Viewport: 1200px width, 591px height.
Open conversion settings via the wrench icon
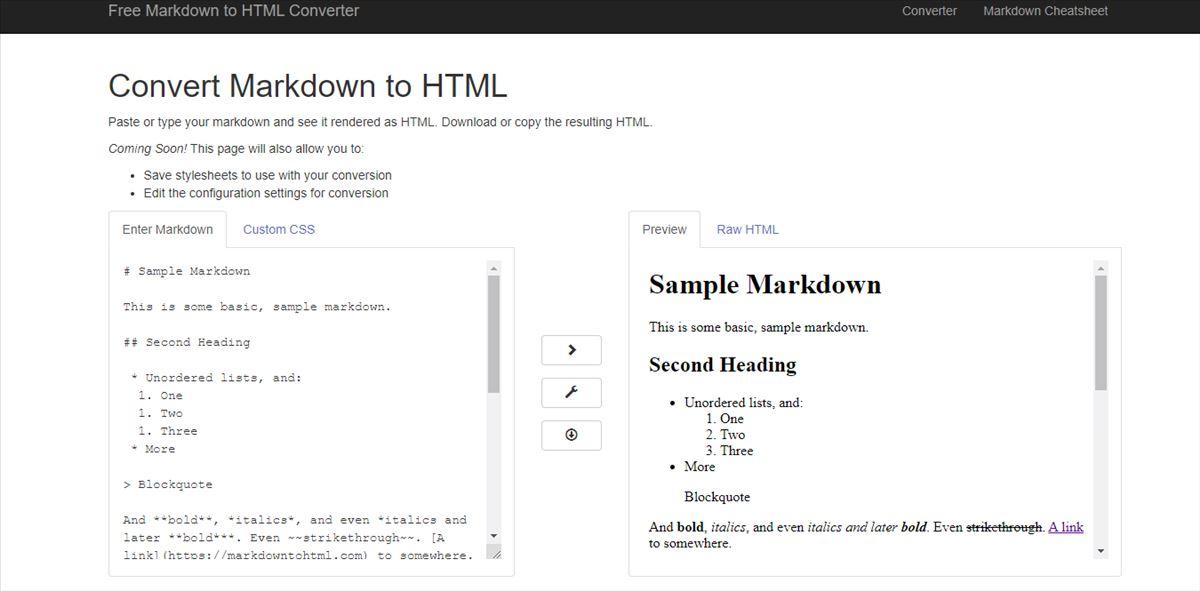pyautogui.click(x=570, y=392)
